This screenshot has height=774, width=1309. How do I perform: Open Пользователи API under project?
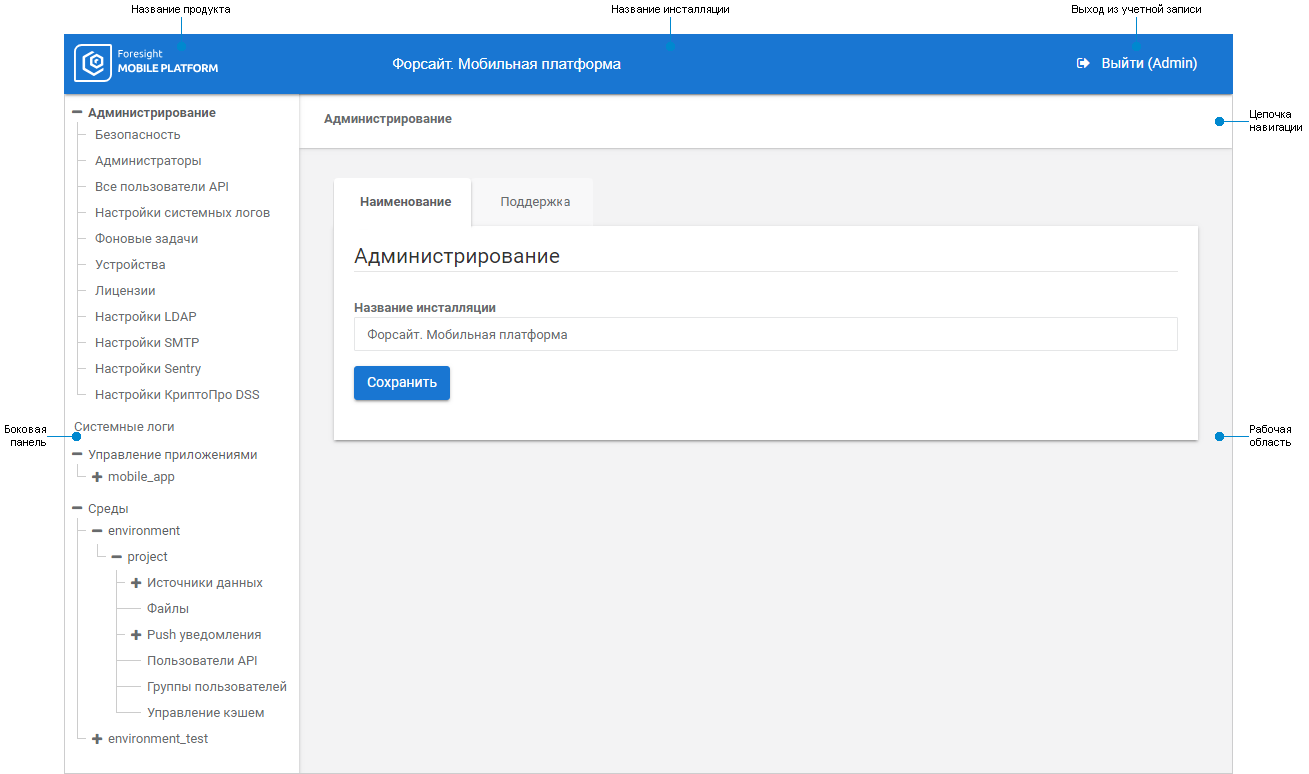202,661
